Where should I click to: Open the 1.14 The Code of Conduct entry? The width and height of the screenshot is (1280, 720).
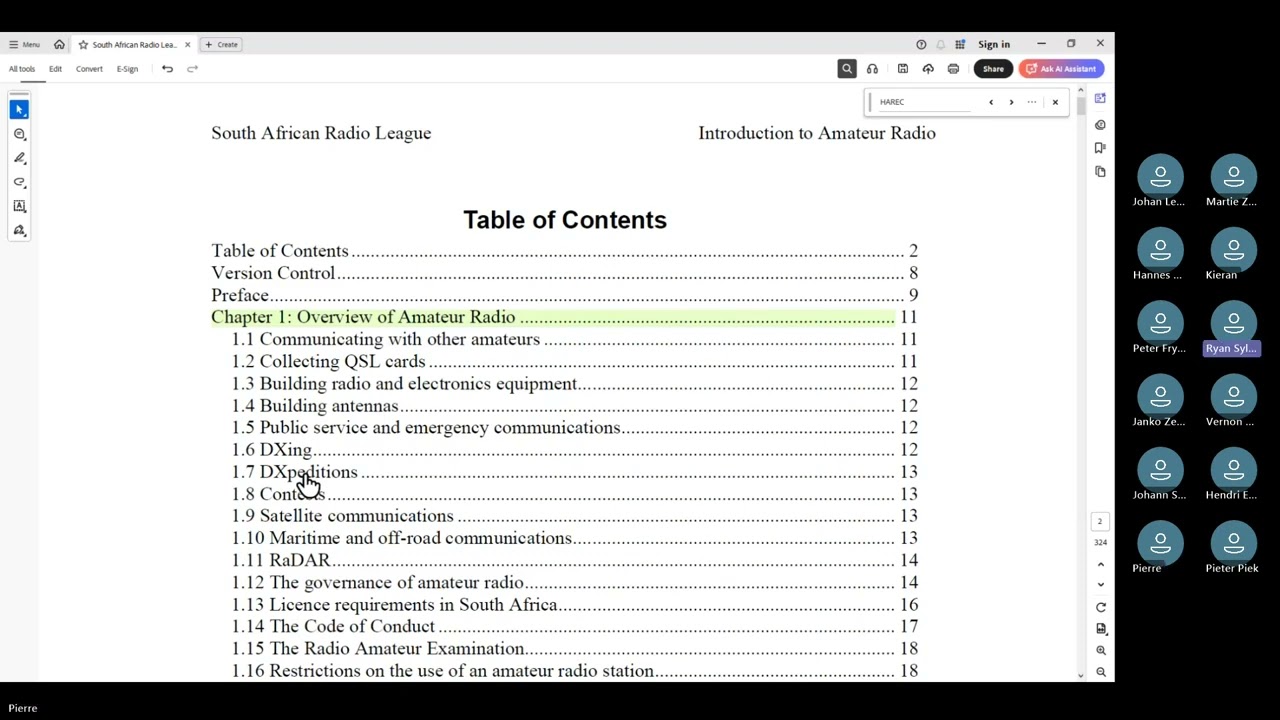(575, 626)
